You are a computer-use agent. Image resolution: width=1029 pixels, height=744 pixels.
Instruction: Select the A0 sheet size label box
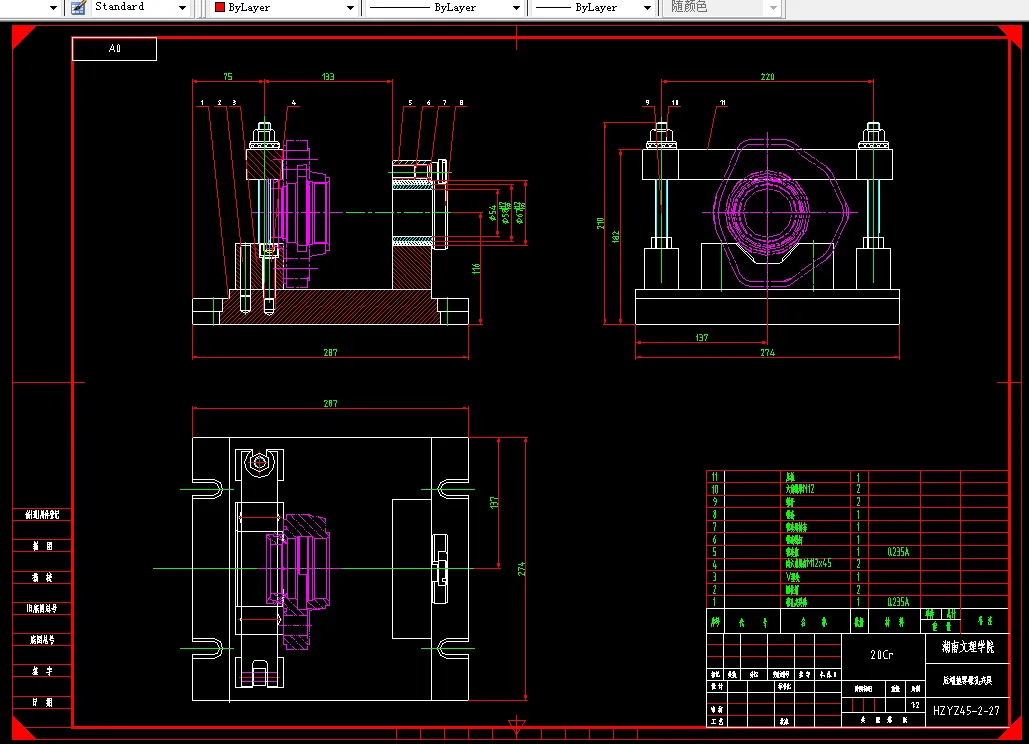[114, 49]
